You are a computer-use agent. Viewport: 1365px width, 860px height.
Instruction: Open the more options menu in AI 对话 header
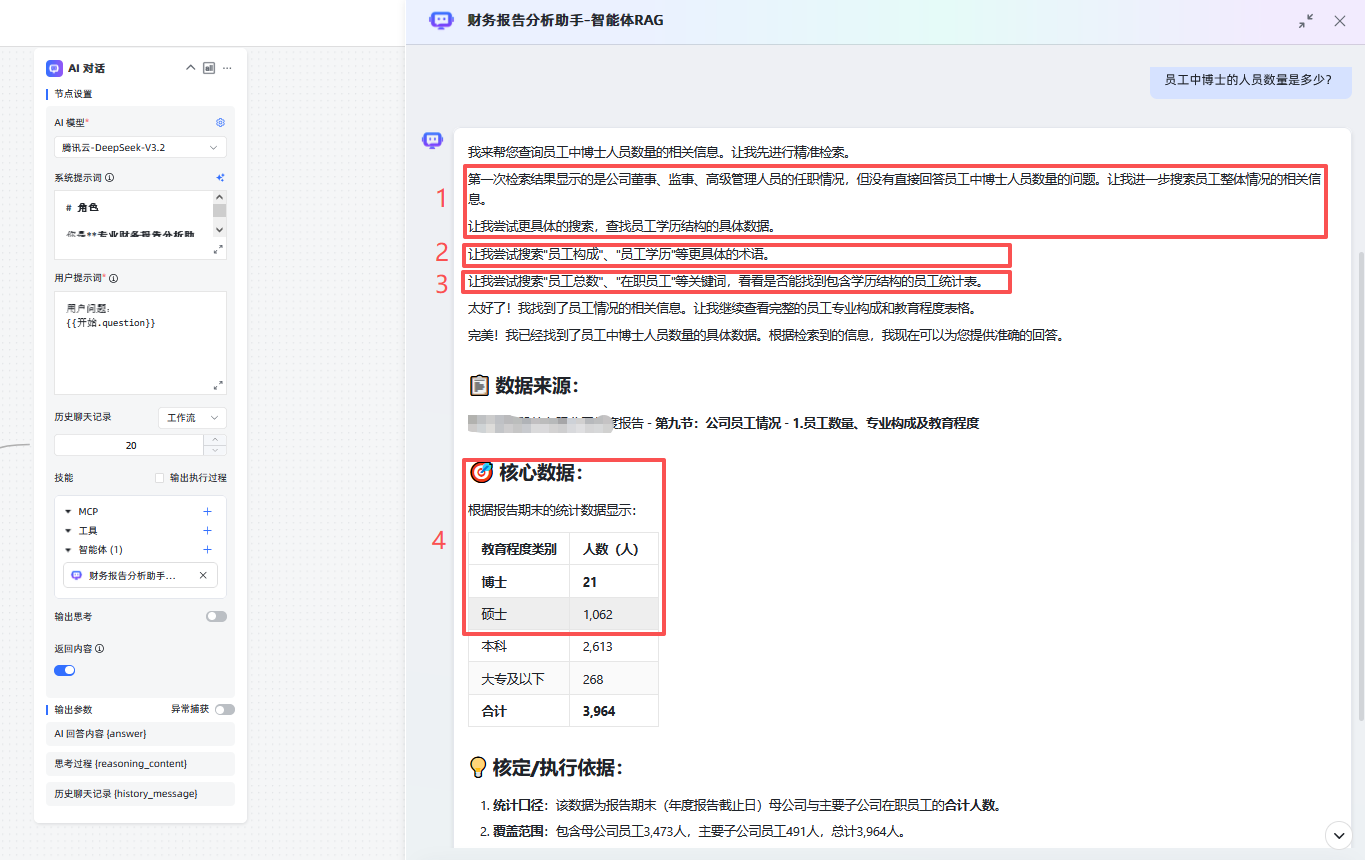tap(226, 68)
